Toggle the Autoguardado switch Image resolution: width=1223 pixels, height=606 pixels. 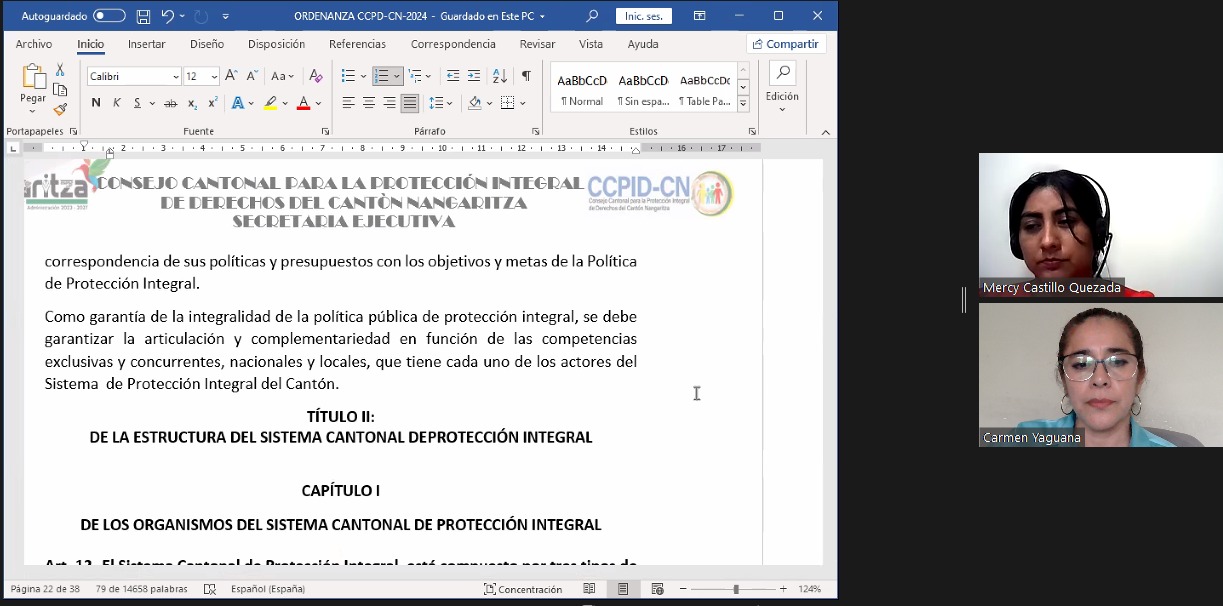109,16
